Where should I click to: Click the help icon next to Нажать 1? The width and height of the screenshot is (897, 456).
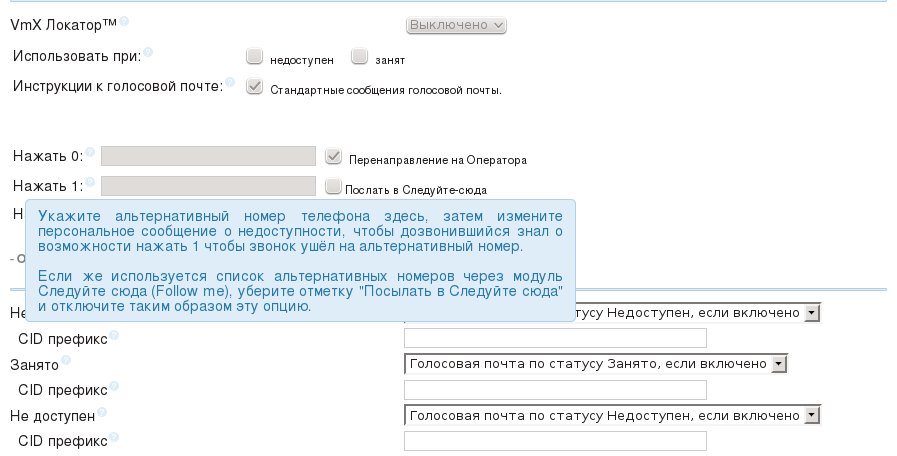(90, 182)
